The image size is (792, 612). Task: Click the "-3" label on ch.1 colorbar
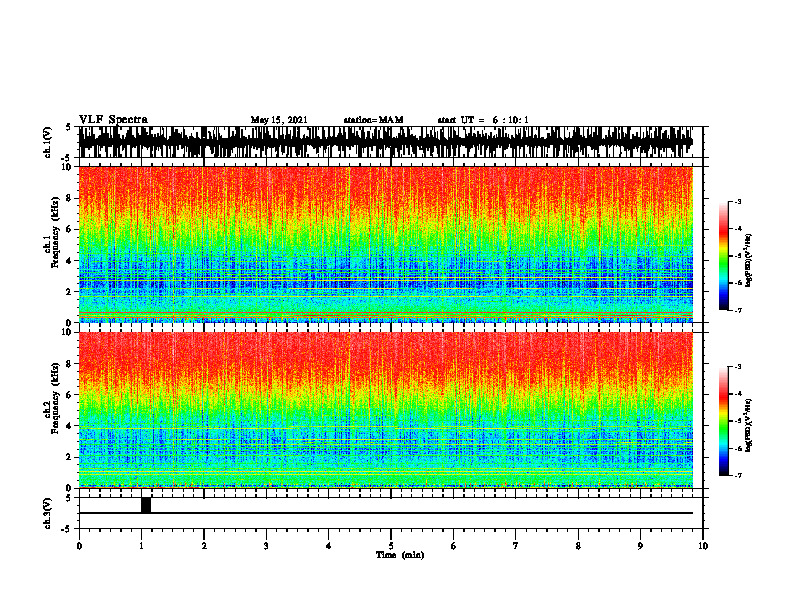(x=737, y=202)
